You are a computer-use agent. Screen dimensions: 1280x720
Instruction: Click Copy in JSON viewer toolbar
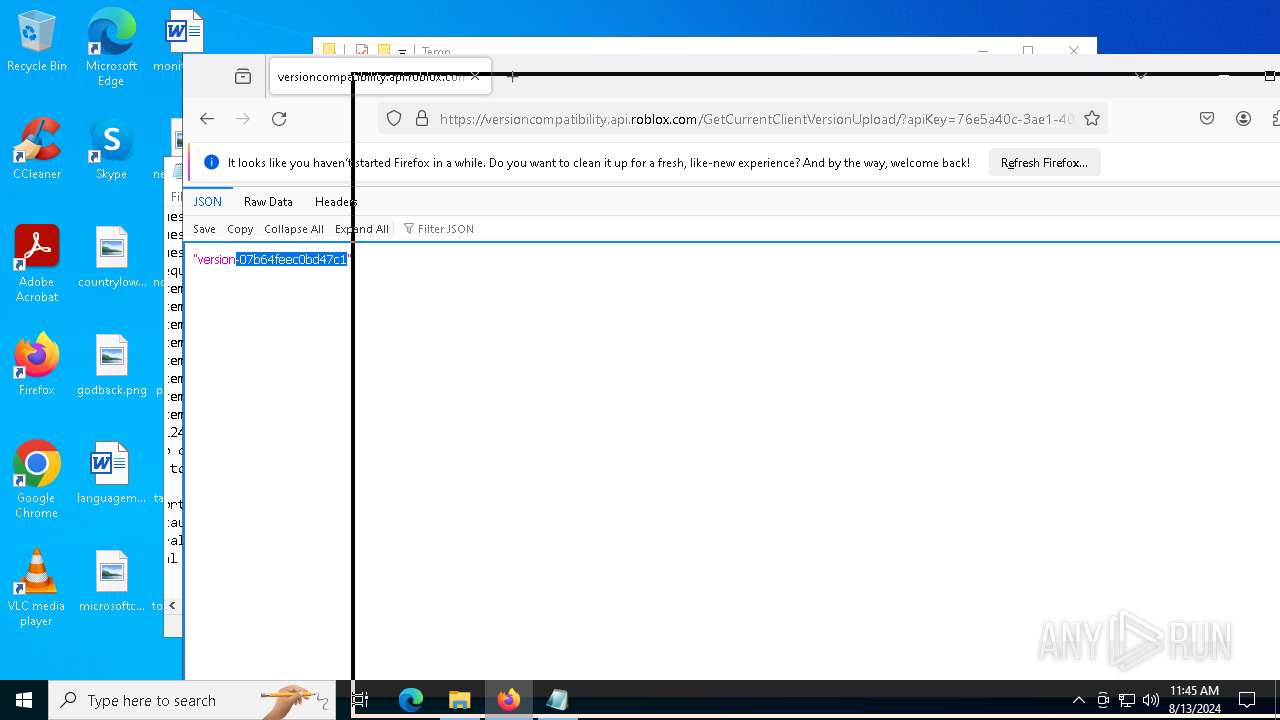click(240, 229)
